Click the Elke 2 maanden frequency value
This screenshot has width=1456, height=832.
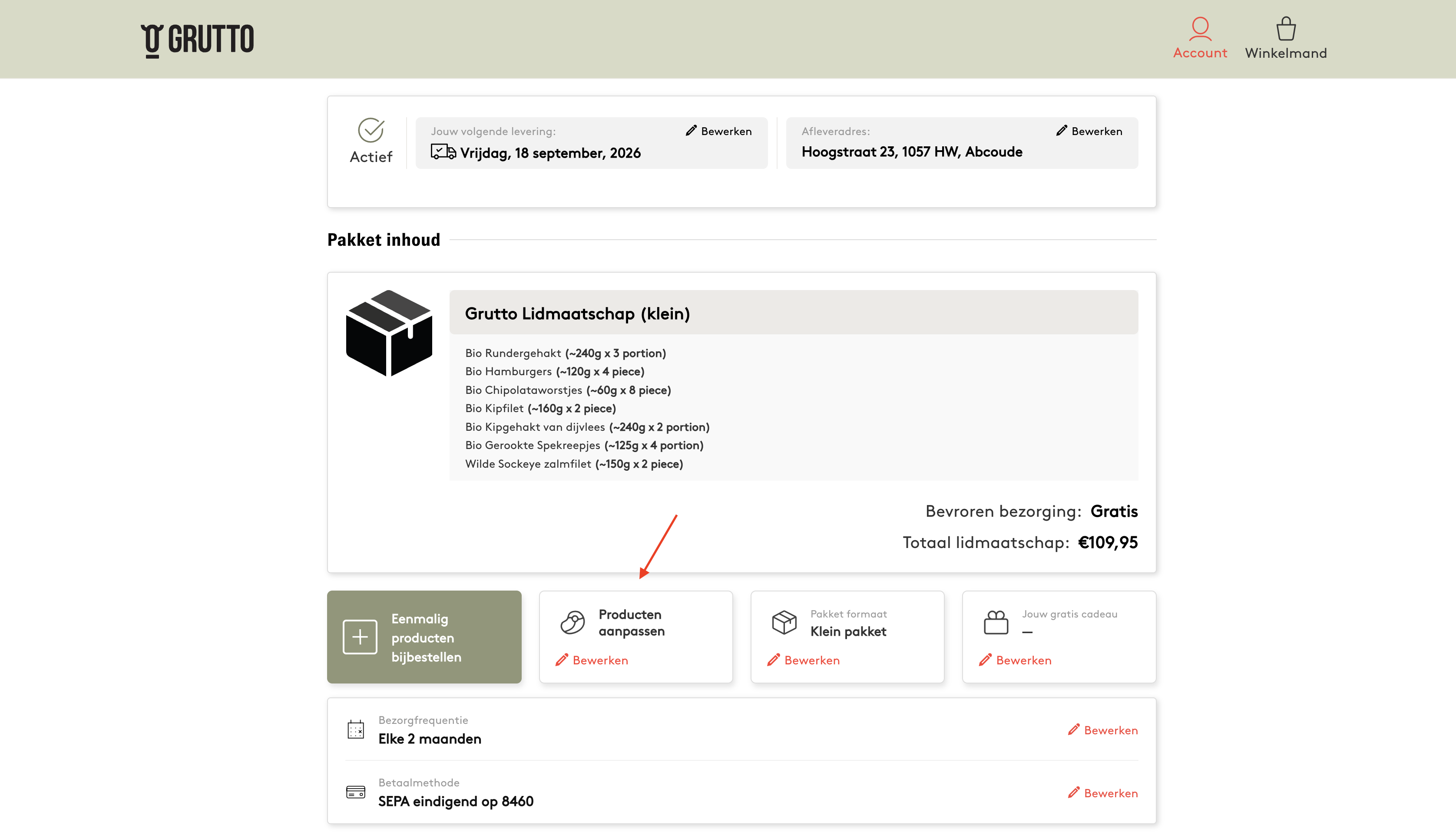pyautogui.click(x=430, y=739)
